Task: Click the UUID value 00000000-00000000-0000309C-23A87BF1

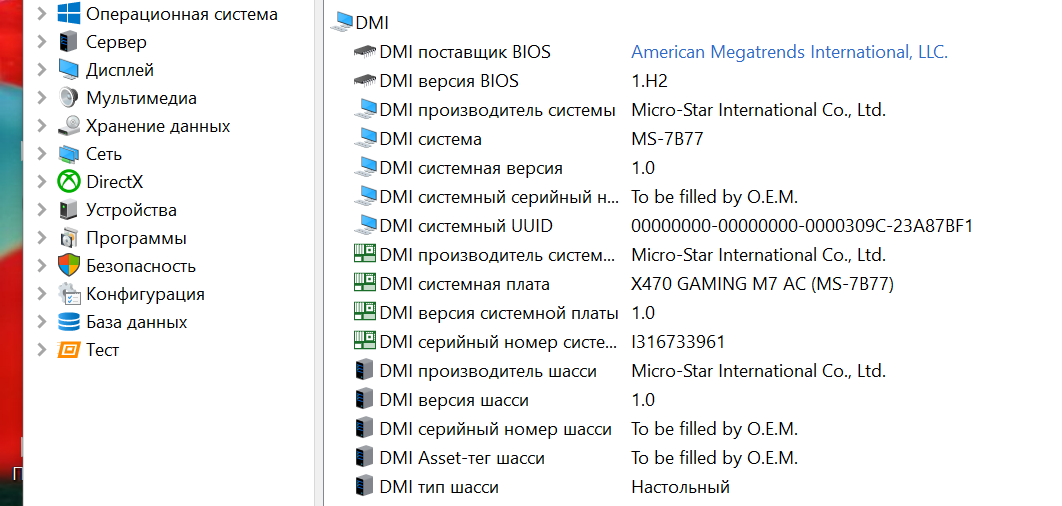Action: coord(802,226)
